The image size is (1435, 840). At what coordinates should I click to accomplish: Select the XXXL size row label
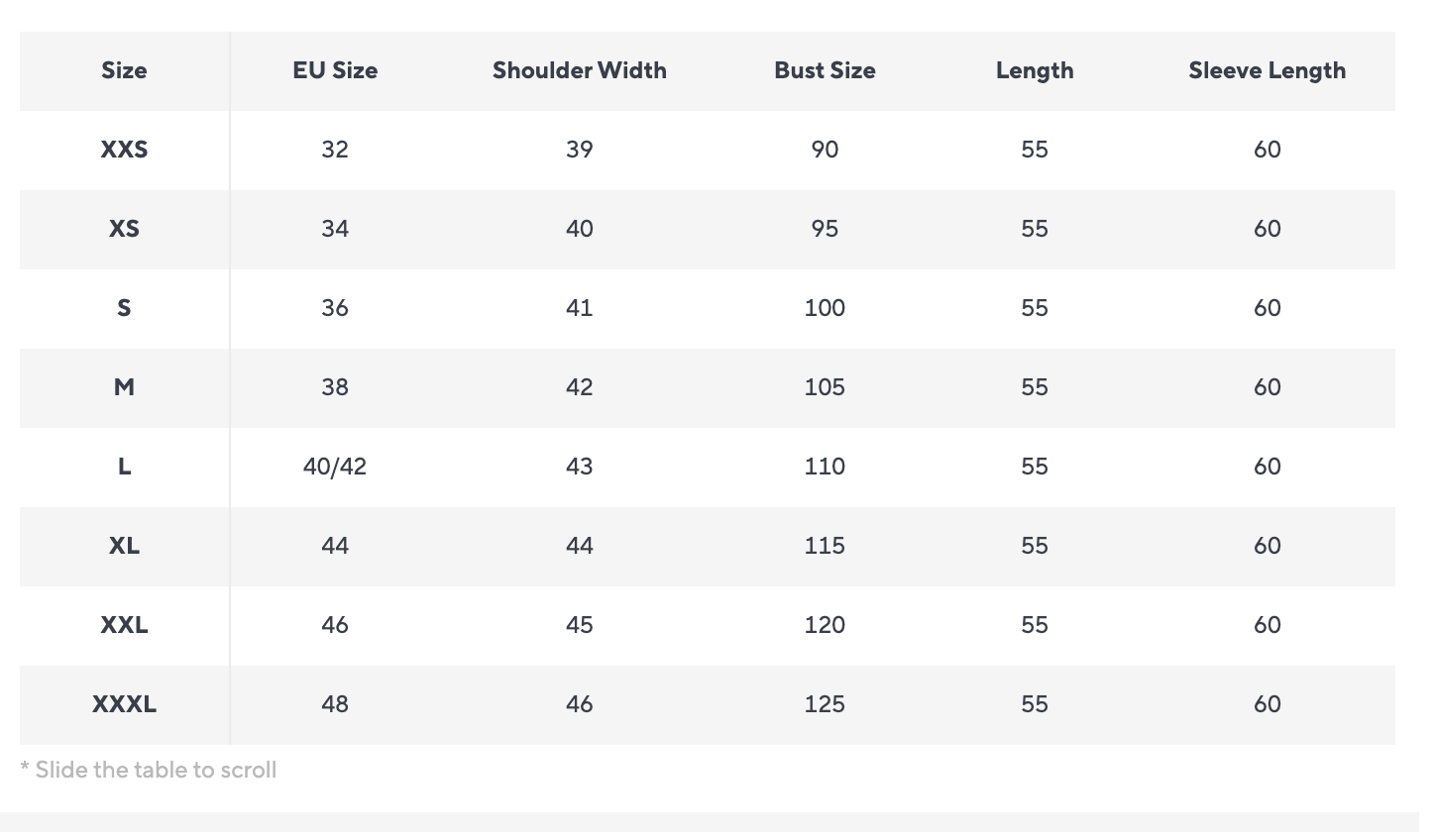pos(124,704)
